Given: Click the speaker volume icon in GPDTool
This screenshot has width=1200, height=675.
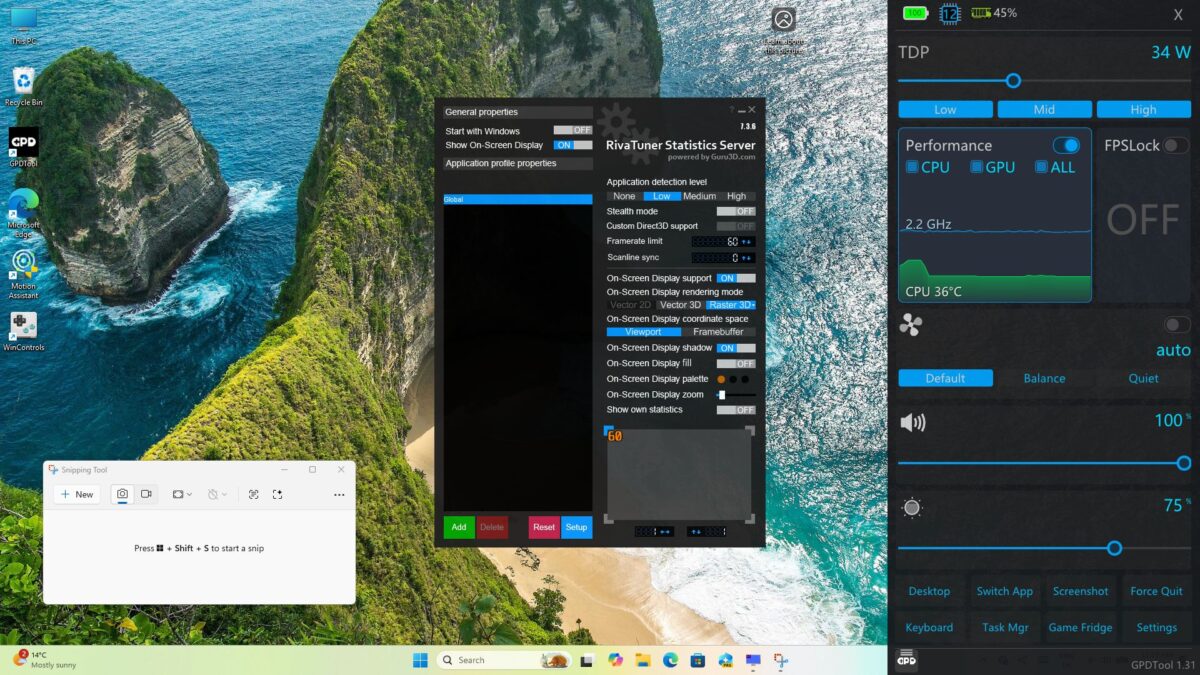Looking at the screenshot, I should (x=914, y=421).
